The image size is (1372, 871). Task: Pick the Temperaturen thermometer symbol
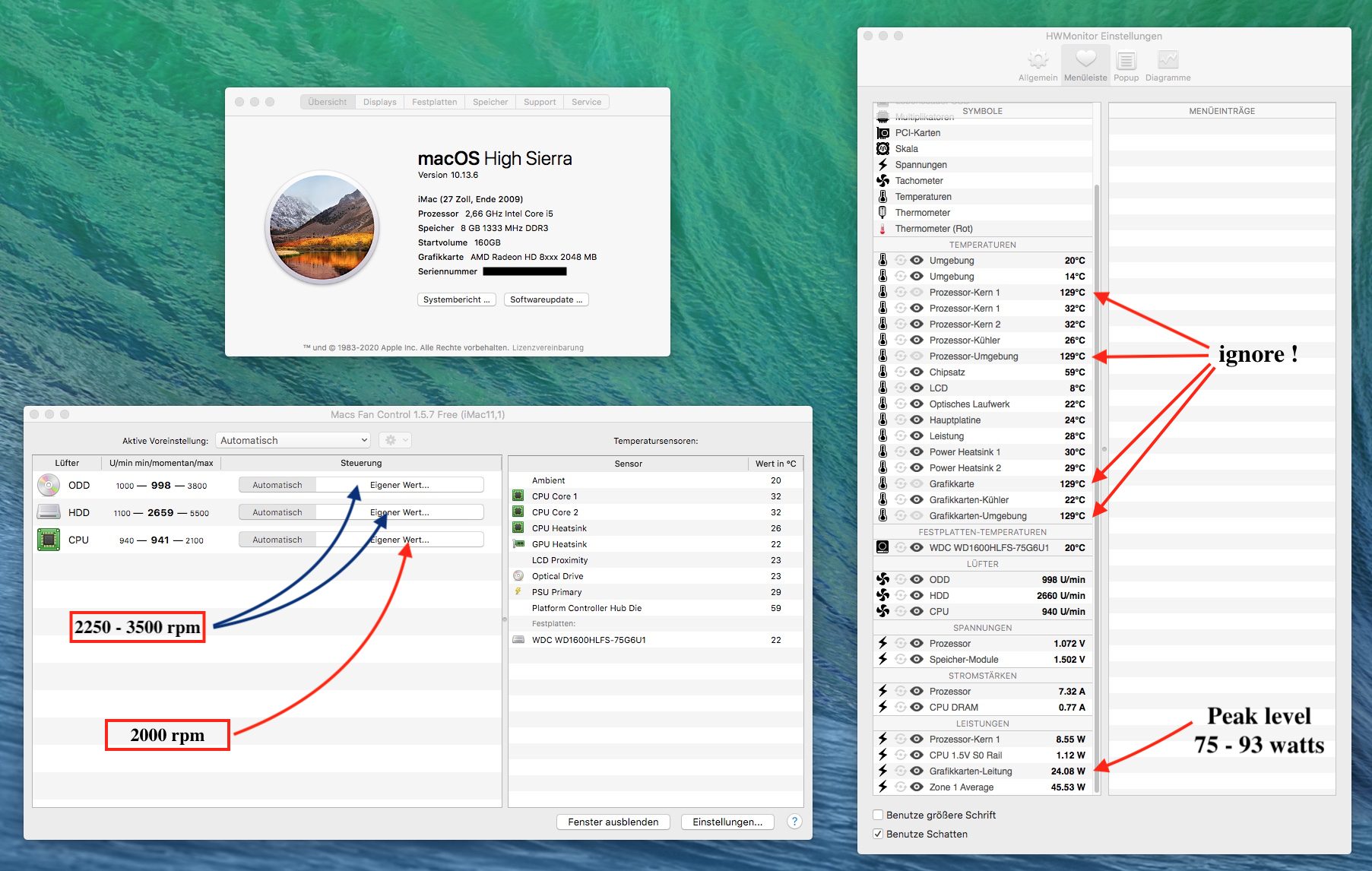pos(882,197)
